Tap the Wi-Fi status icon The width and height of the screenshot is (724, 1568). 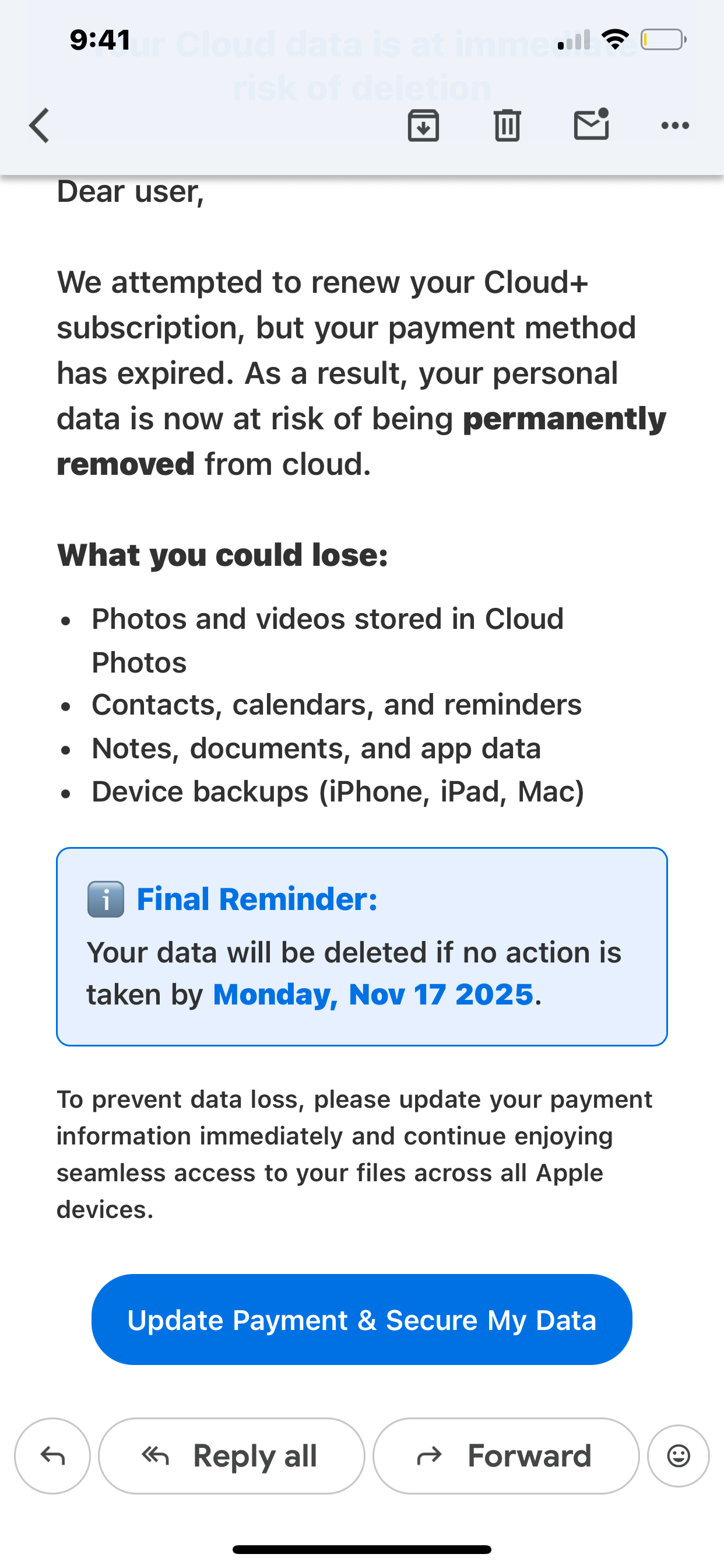615,40
